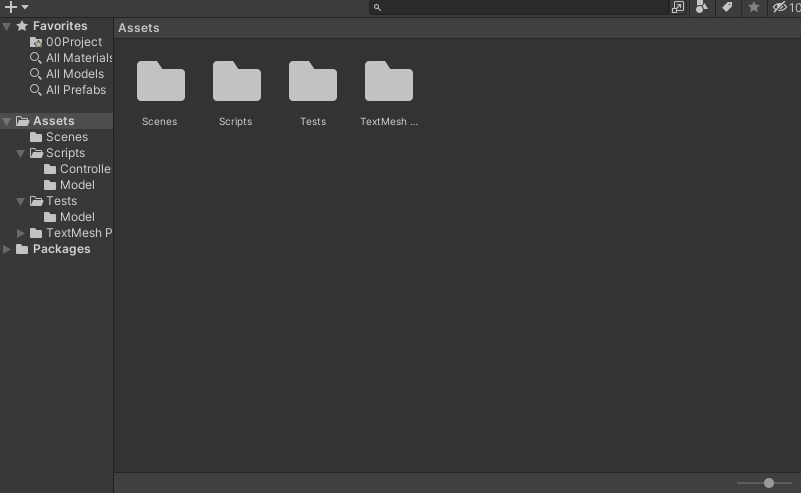801x493 pixels.
Task: Select the Controller folder in tree
Action: coord(85,169)
